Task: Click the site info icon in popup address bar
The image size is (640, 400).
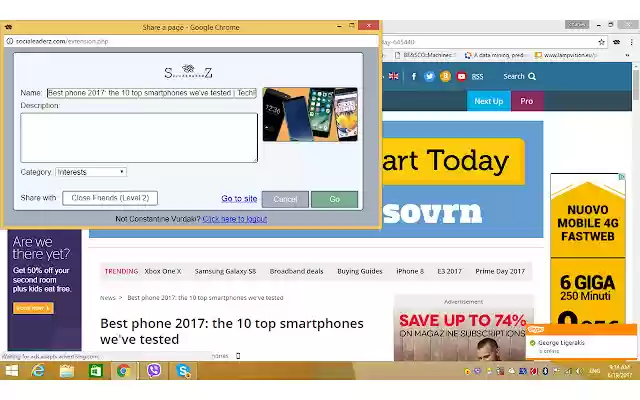Action: [9, 41]
